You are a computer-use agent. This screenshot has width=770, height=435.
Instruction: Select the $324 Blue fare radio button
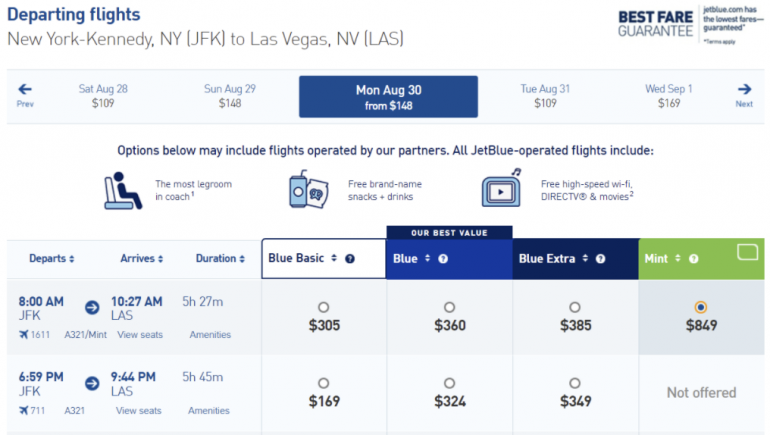click(449, 383)
